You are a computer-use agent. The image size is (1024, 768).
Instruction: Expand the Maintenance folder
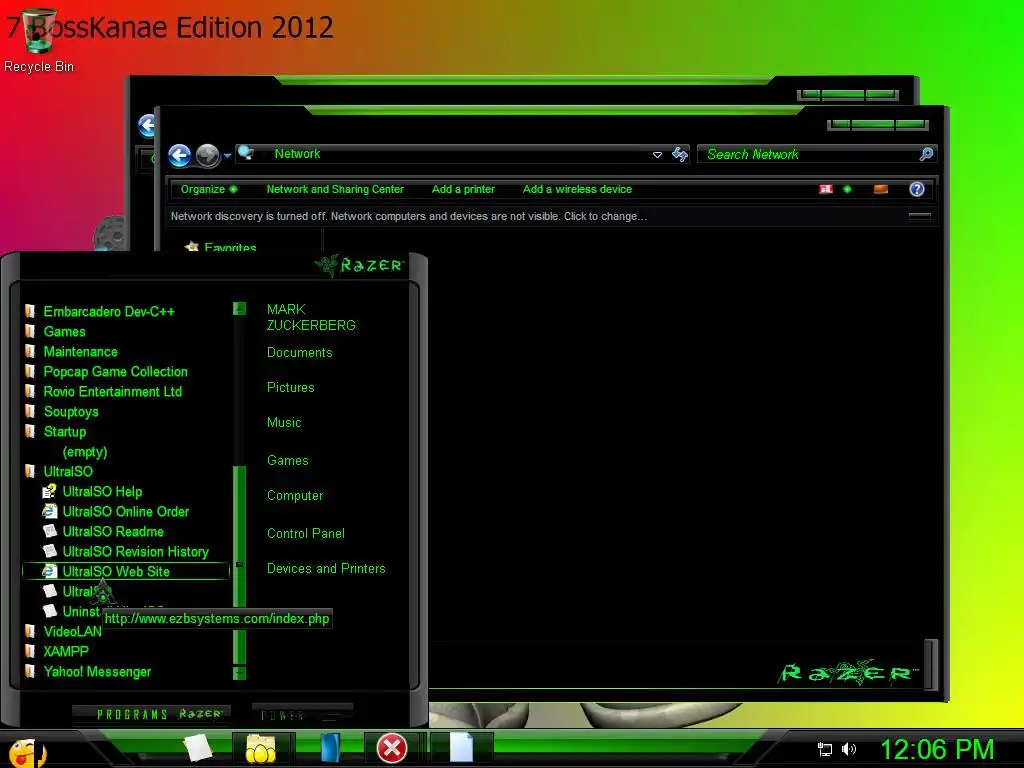(80, 352)
